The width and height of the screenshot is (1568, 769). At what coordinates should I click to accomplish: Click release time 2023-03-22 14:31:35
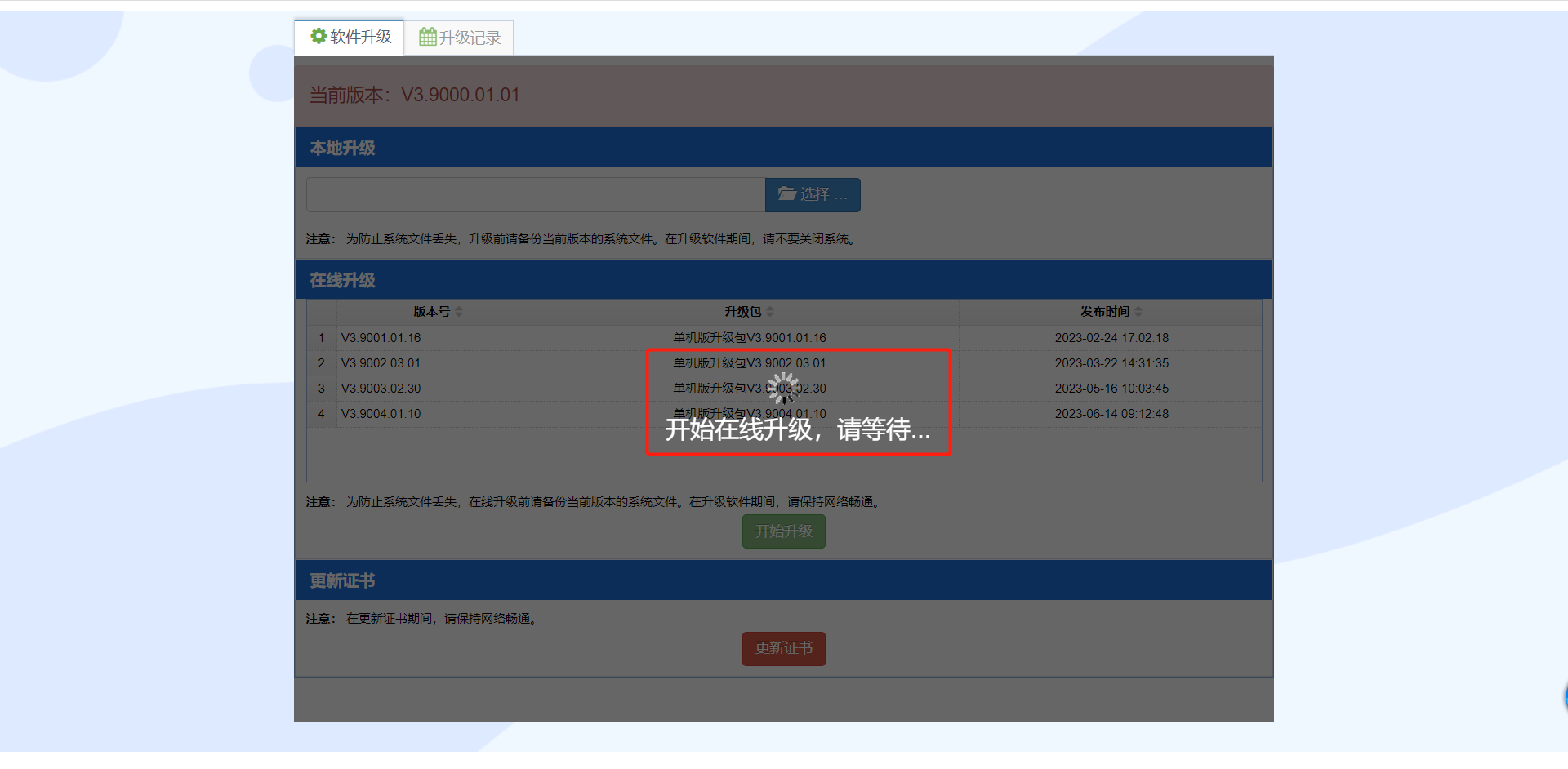coord(1111,363)
